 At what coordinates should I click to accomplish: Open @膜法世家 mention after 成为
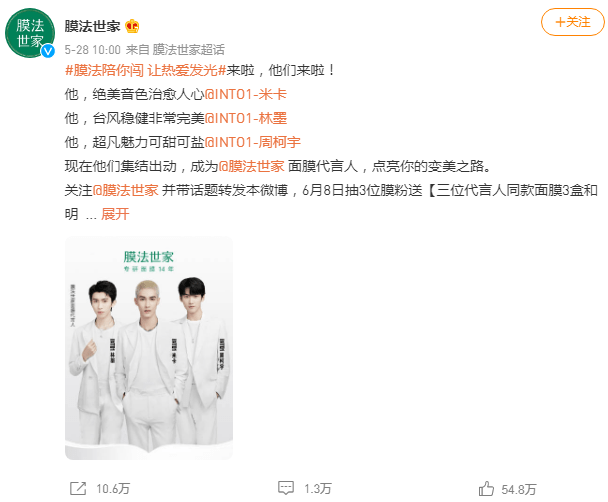tap(251, 166)
